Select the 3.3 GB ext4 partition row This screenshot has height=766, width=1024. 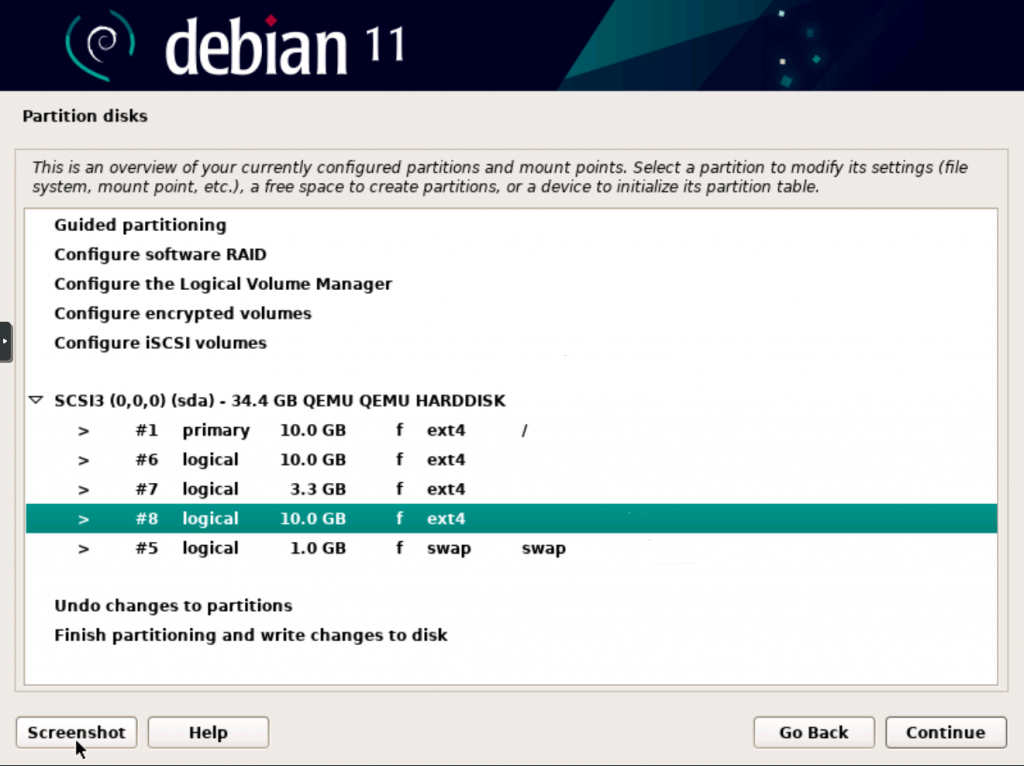(300, 490)
